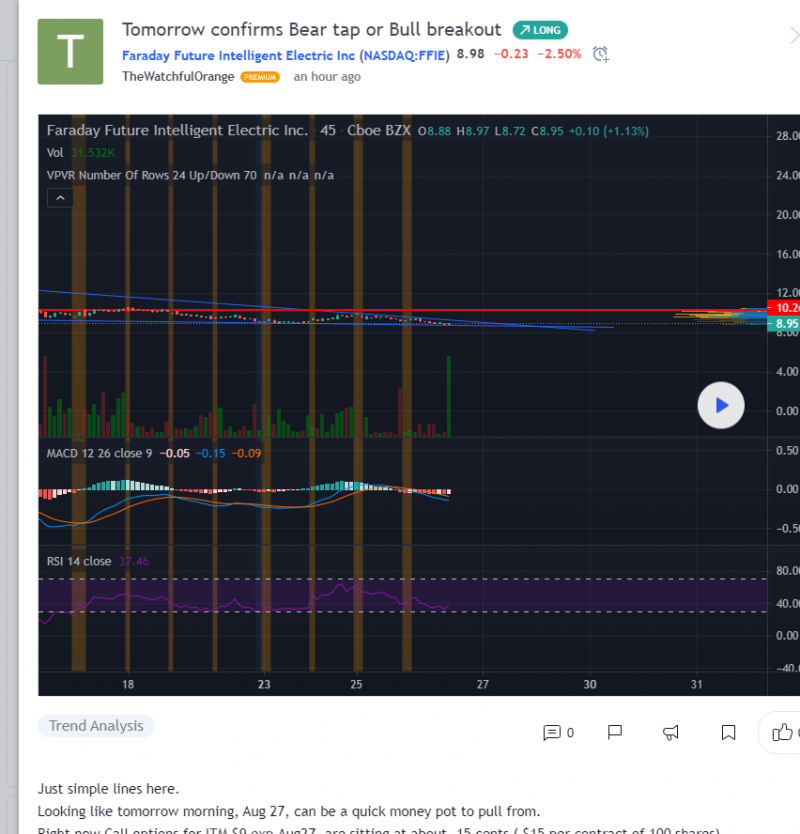
Task: Click the megaphone promote icon
Action: [x=673, y=732]
